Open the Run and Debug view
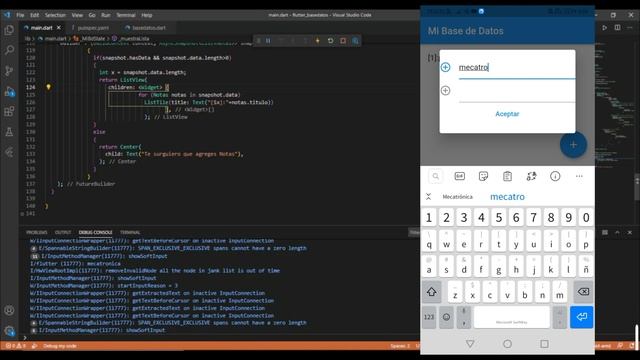The height and width of the screenshot is (360, 640). pos(9,91)
